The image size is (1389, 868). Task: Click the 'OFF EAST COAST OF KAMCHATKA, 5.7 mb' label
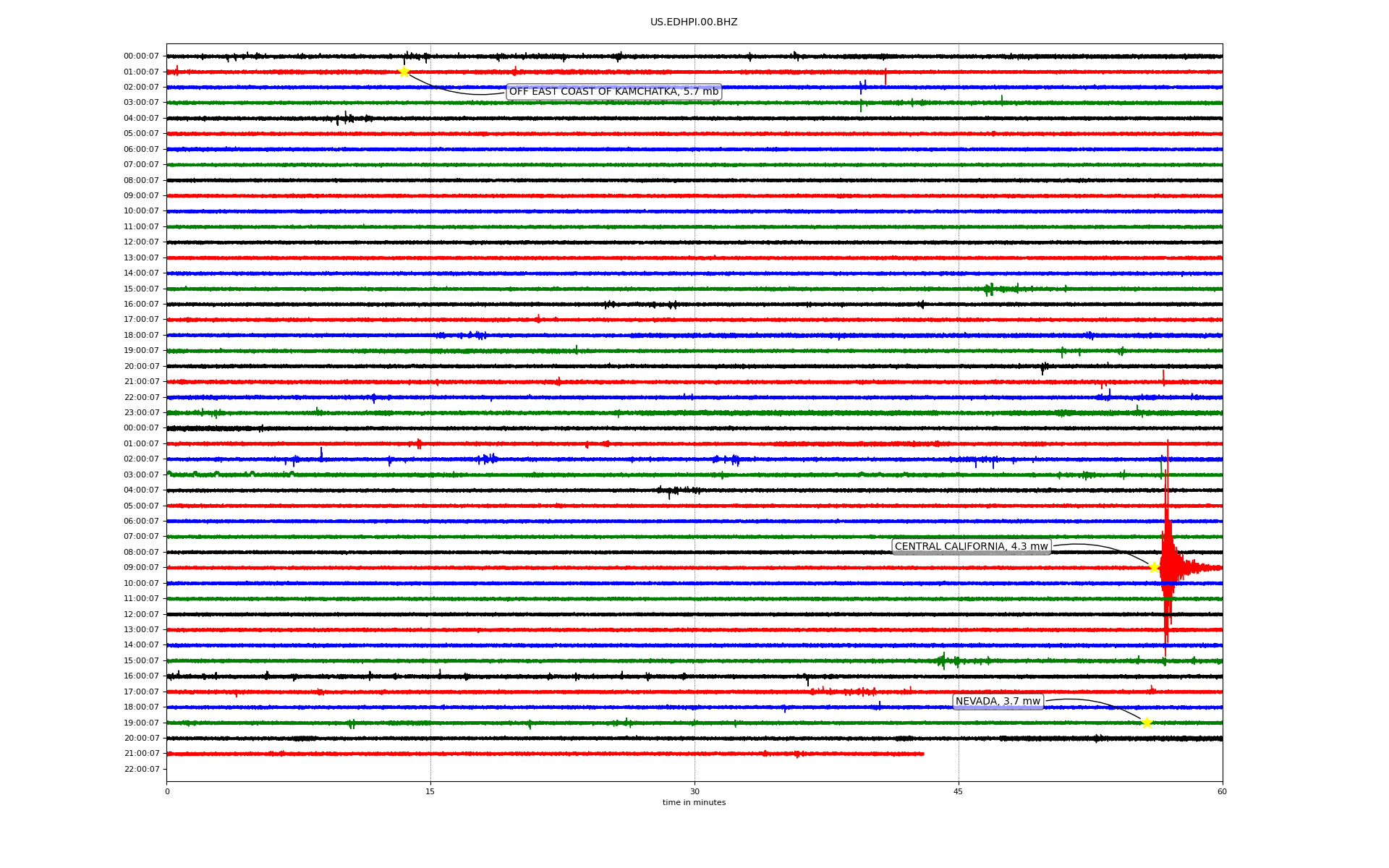(x=613, y=91)
